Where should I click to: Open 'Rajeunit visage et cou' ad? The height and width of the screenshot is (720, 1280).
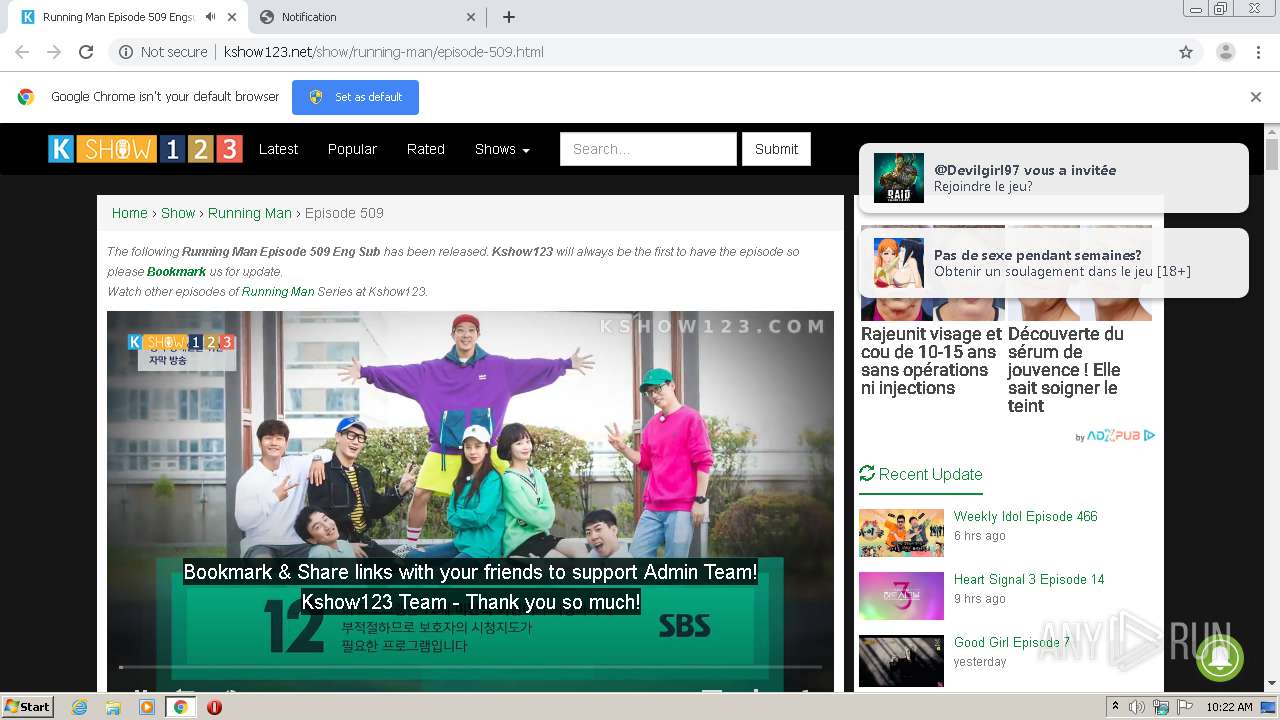(x=931, y=361)
